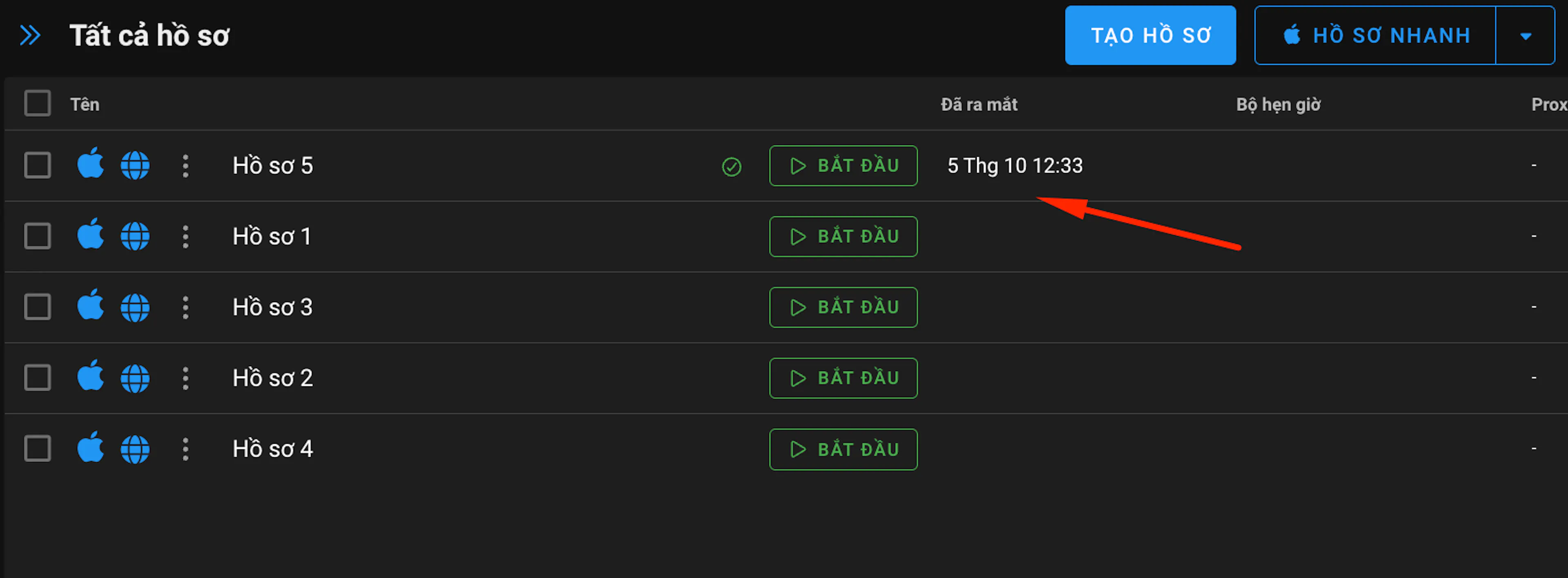Click the Bộ hẹn giờ column header

pyautogui.click(x=1278, y=104)
